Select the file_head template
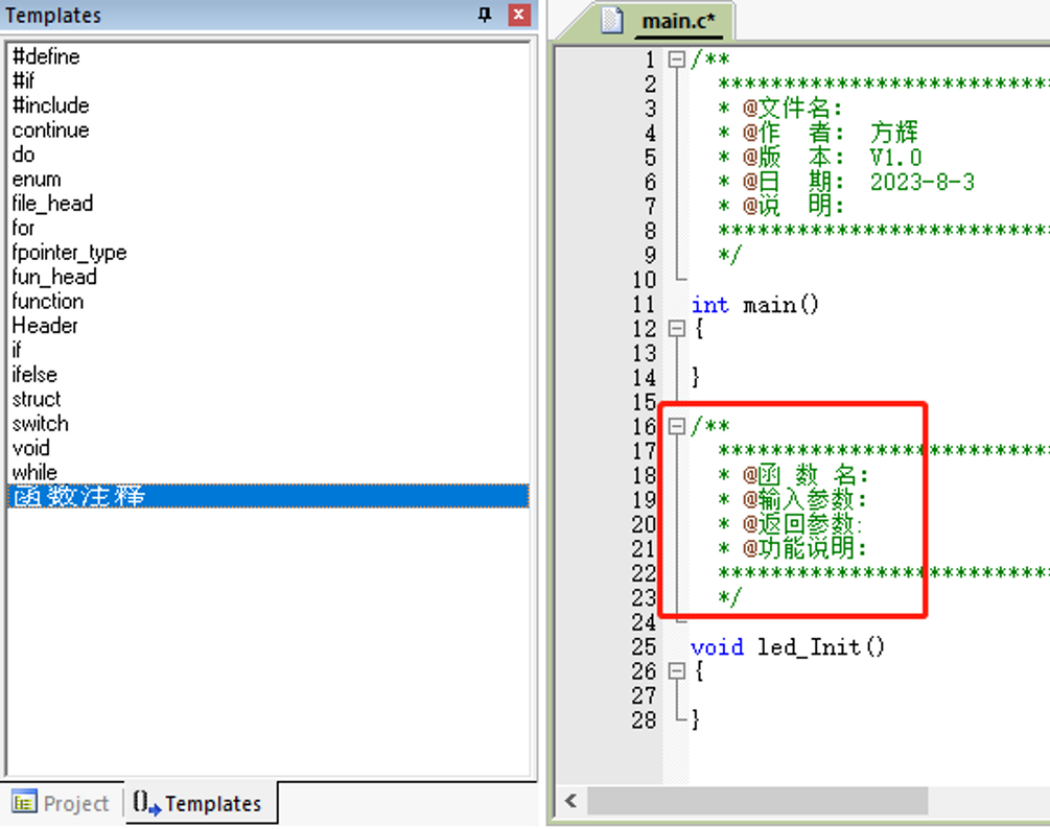Screen dimensions: 1050x829 point(52,204)
